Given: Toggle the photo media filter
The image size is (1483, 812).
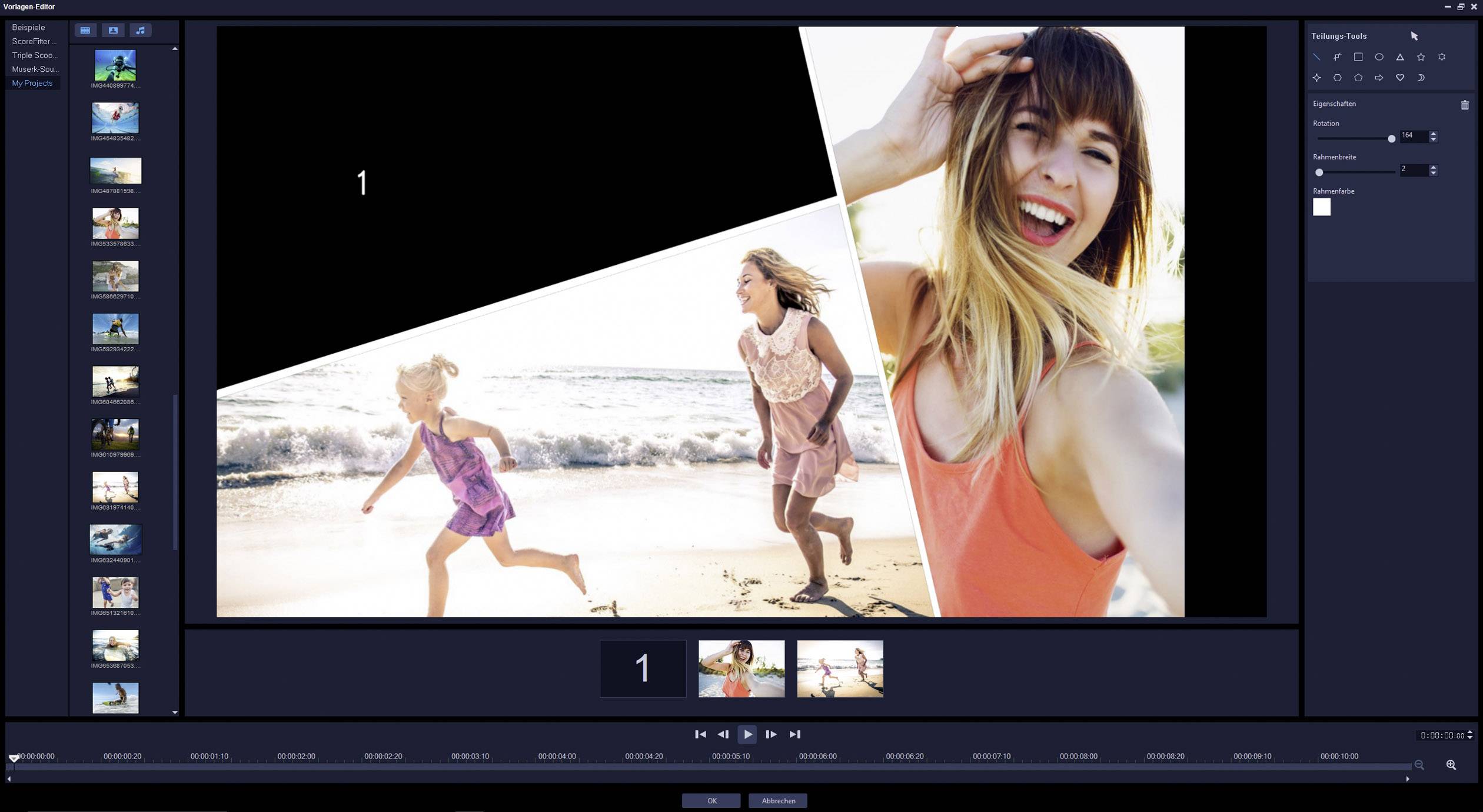Looking at the screenshot, I should click(x=113, y=31).
